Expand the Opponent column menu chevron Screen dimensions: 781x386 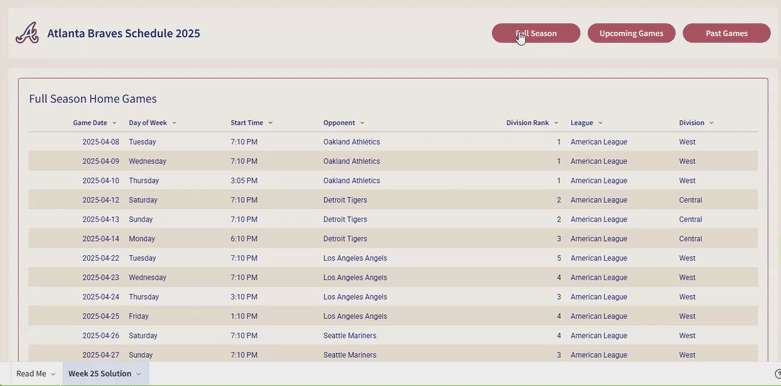point(362,123)
